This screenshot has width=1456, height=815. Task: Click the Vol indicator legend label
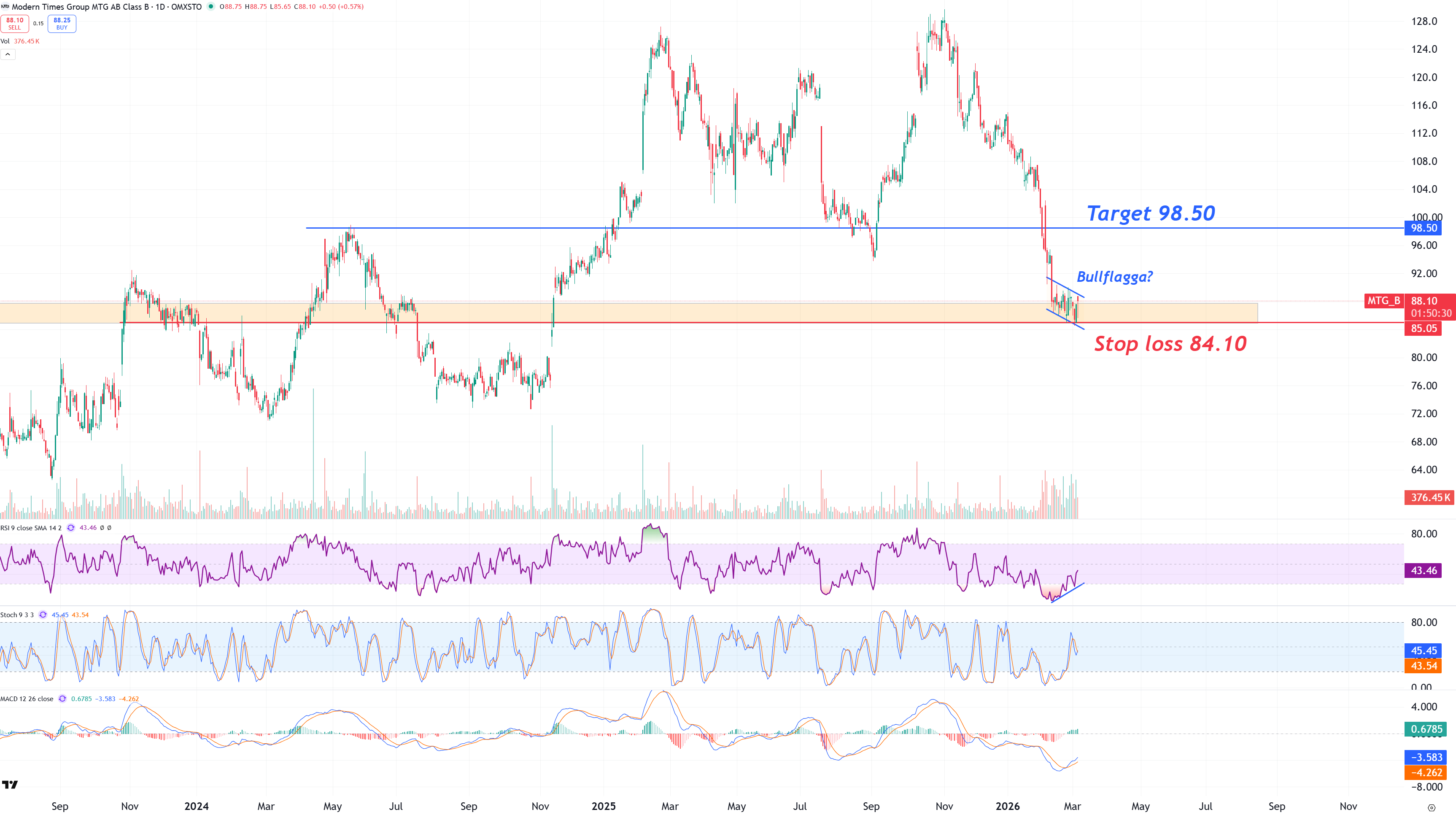[x=5, y=41]
